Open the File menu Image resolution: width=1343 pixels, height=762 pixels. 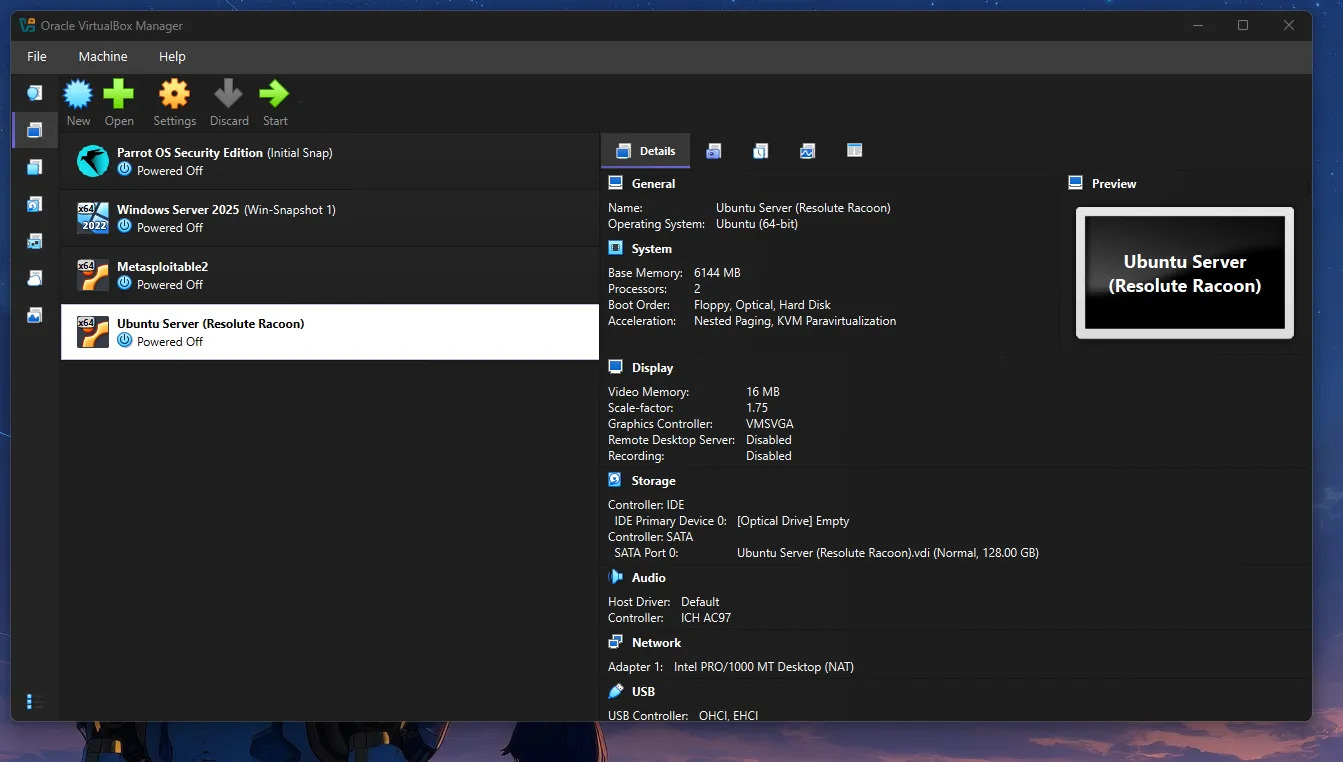click(37, 56)
